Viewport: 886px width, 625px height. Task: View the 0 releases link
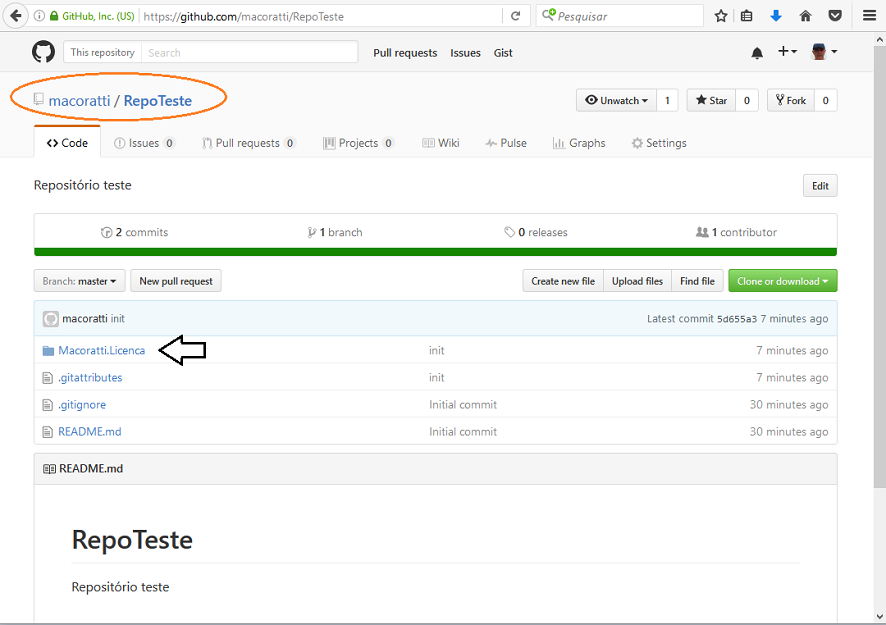[536, 232]
